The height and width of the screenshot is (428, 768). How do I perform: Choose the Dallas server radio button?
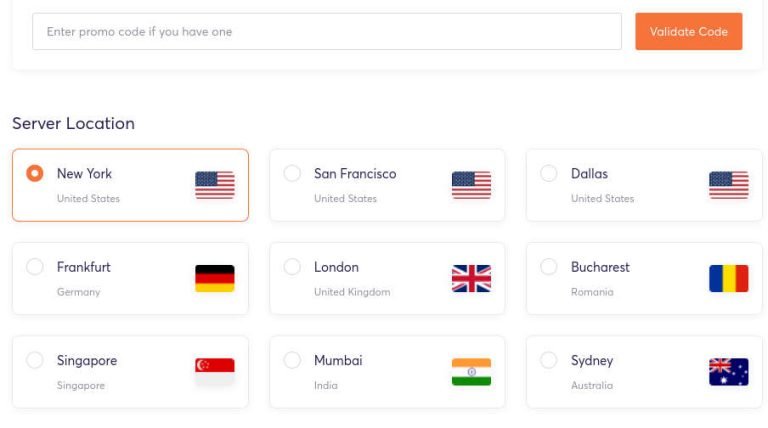(549, 173)
